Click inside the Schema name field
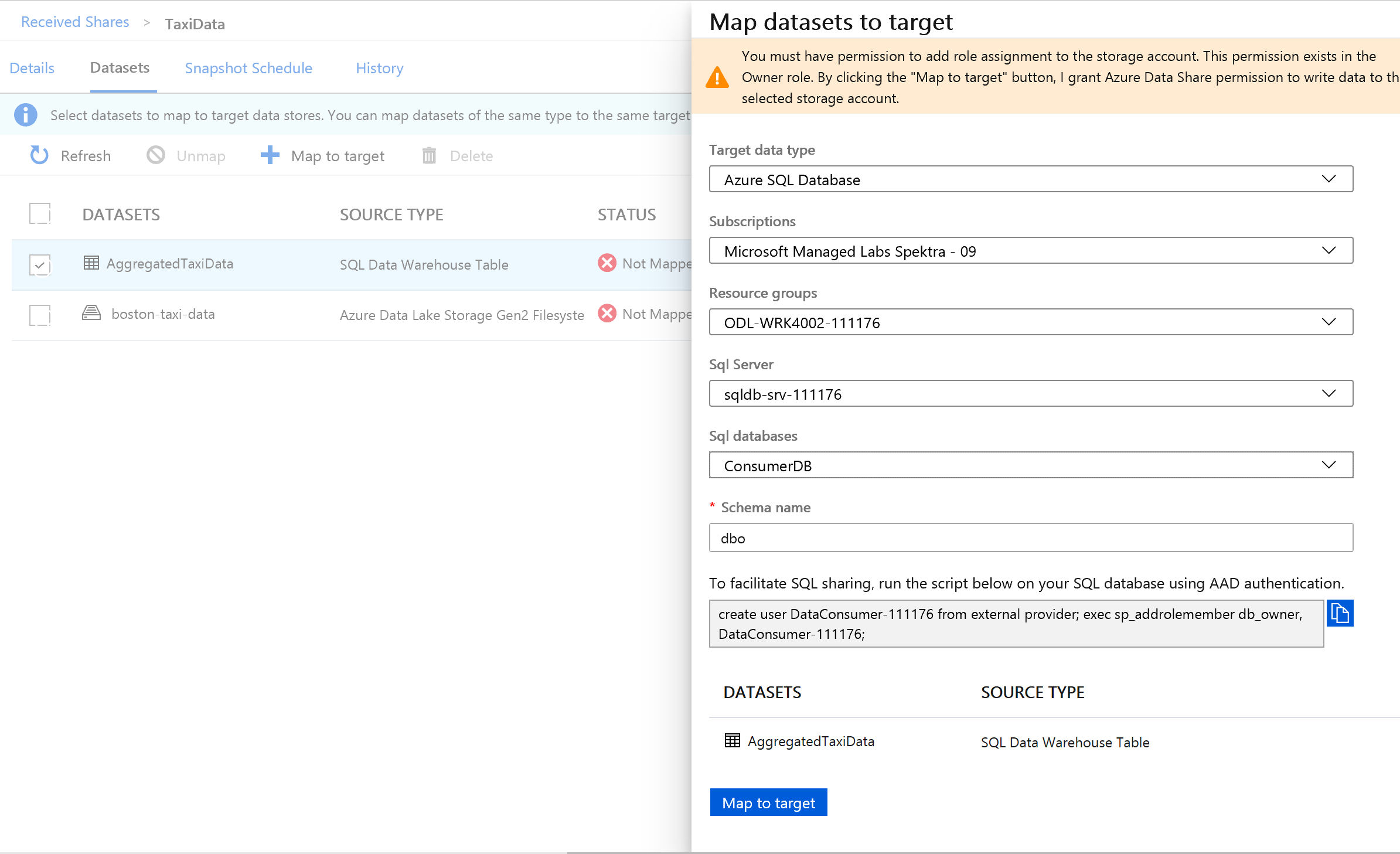The height and width of the screenshot is (854, 1400). click(x=996, y=537)
